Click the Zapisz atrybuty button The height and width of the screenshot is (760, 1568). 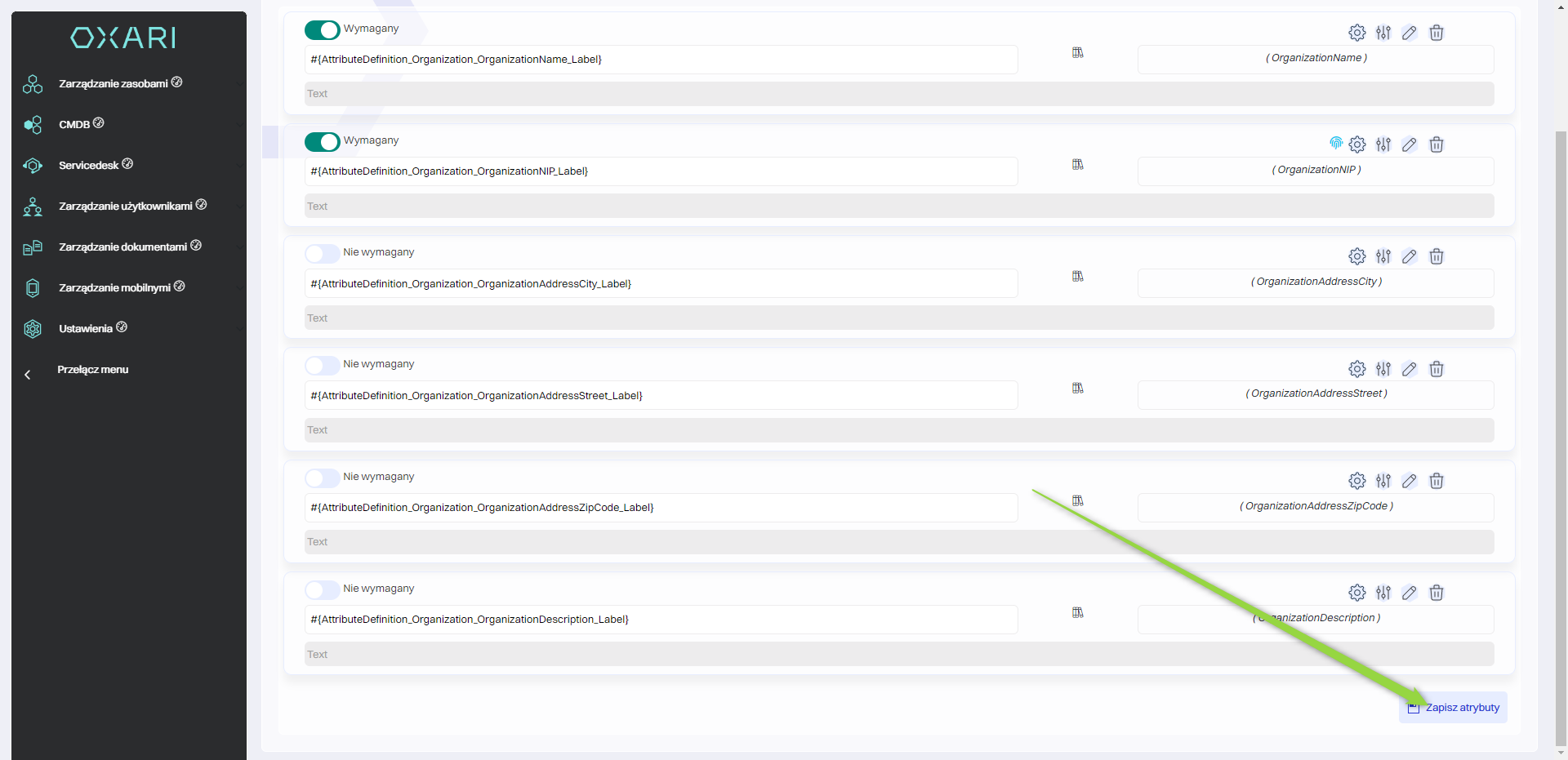(1453, 708)
